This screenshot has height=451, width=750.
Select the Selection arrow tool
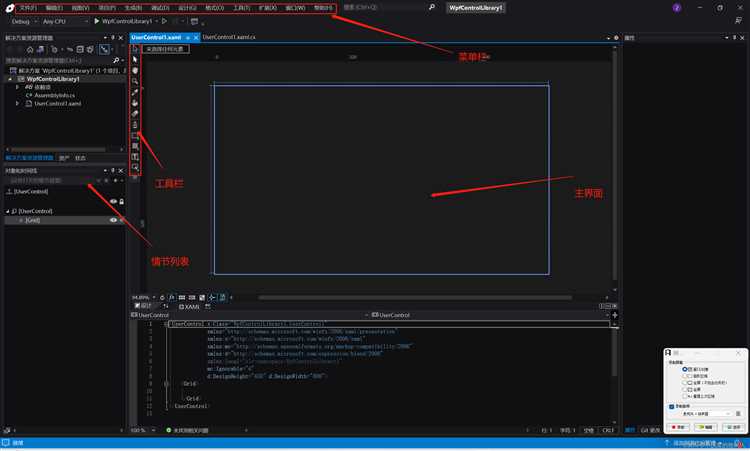[x=135, y=49]
